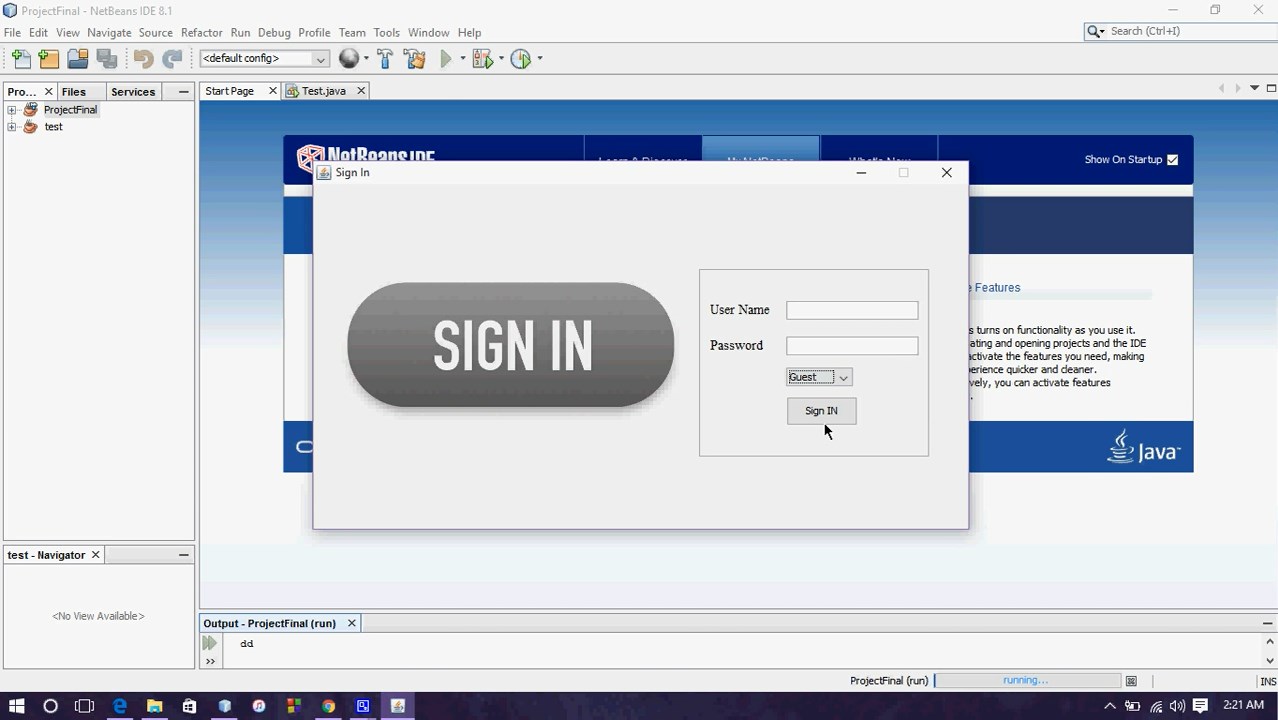Image resolution: width=1278 pixels, height=720 pixels.
Task: Clean and Build using the hammer-broom icon
Action: tap(414, 59)
